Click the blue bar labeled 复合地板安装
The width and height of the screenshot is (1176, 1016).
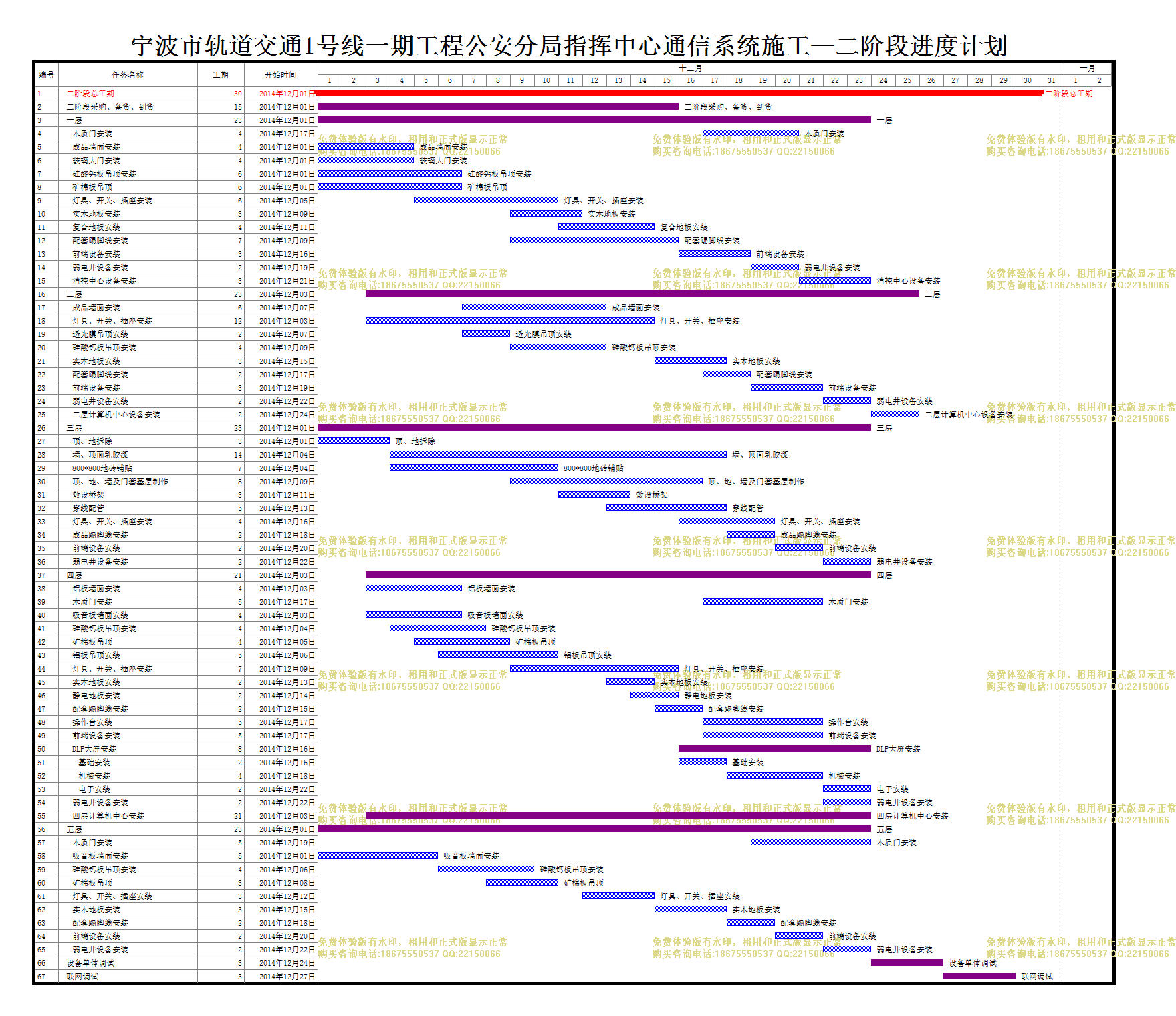tap(606, 227)
